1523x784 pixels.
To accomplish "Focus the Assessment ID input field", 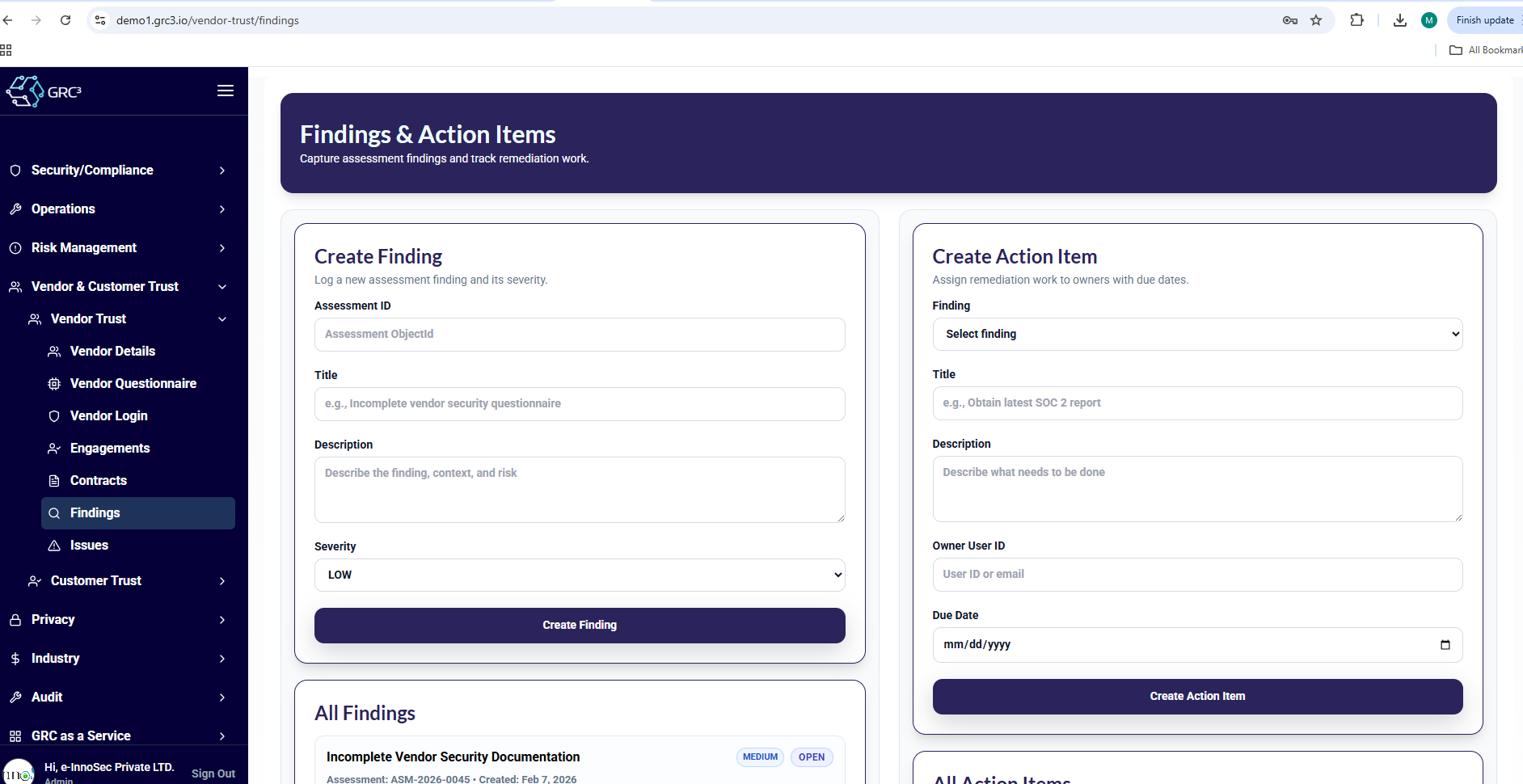I will pos(579,334).
